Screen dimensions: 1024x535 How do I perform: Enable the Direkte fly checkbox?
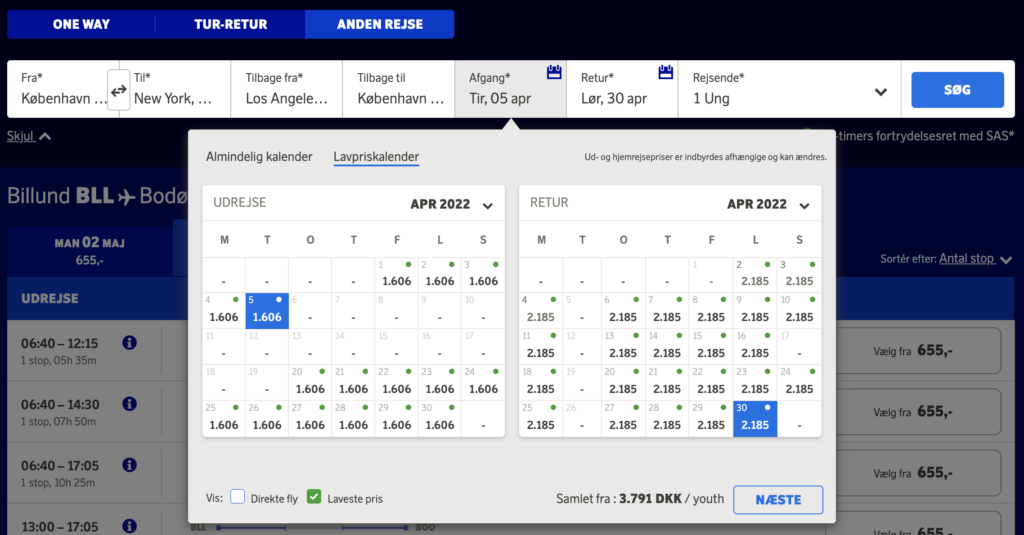[238, 497]
